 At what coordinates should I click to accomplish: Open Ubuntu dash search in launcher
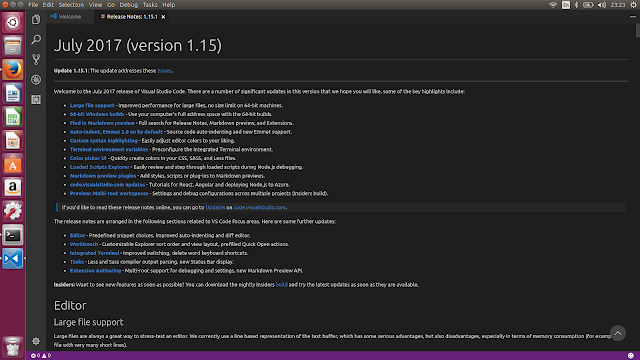click(13, 22)
